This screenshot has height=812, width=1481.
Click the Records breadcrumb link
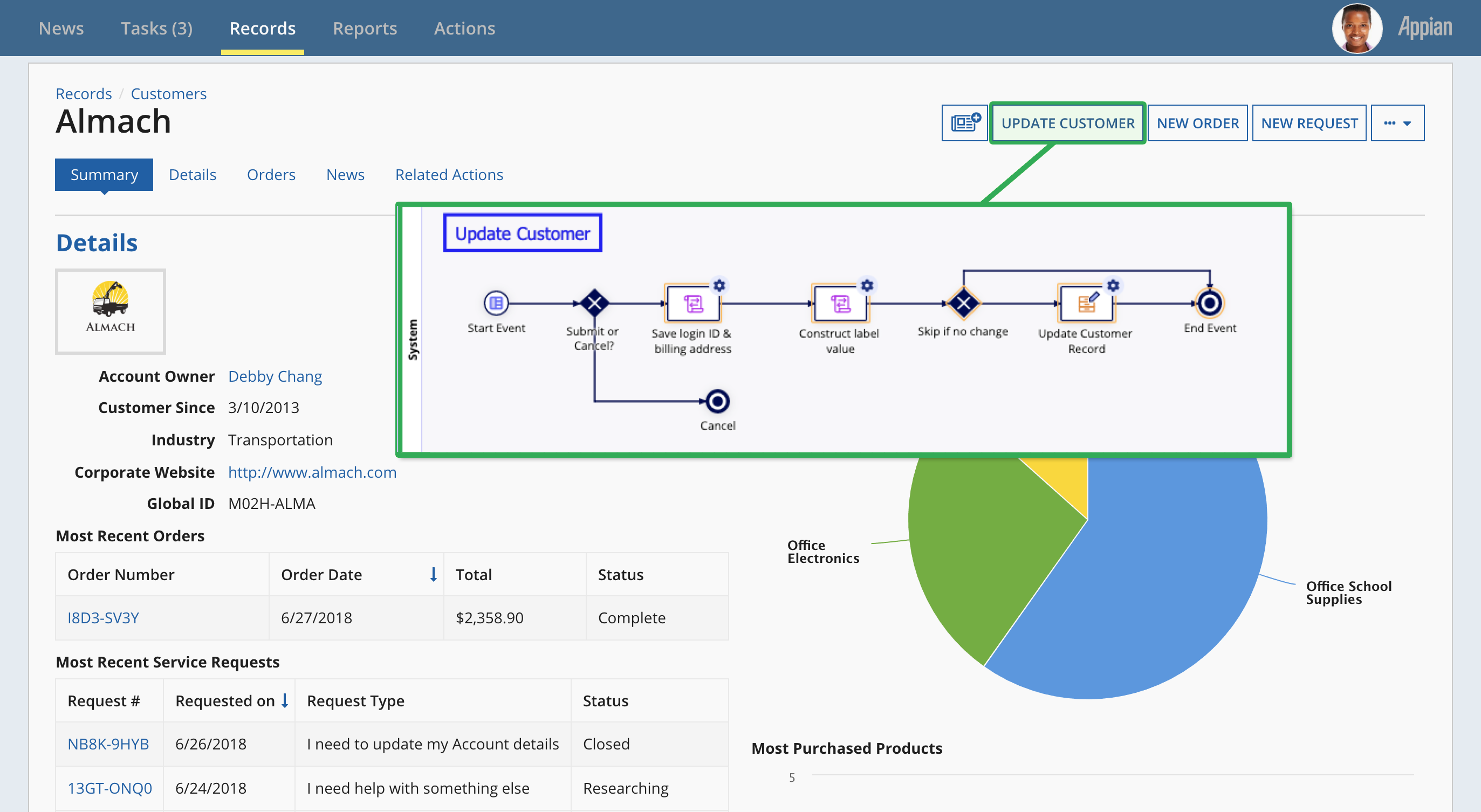84,94
